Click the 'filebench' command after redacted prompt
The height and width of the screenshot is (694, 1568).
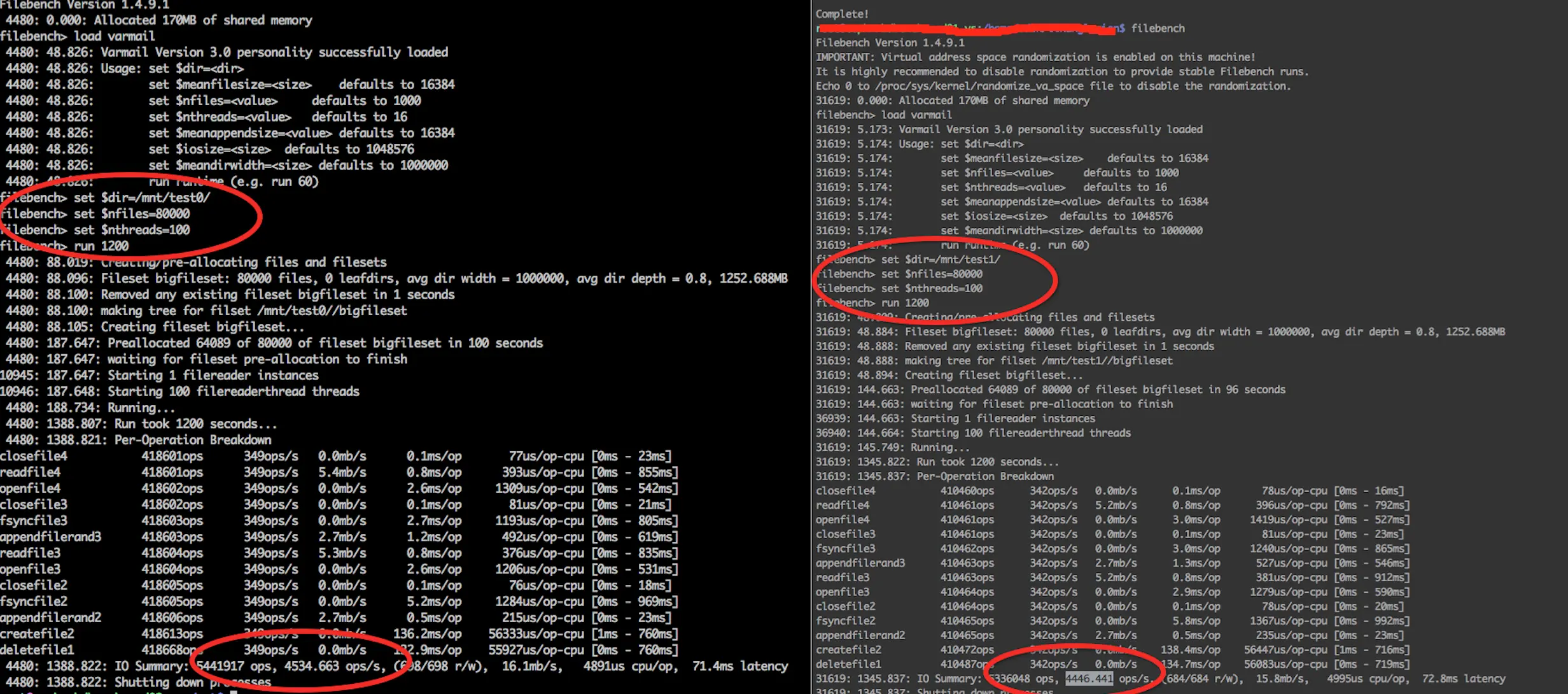(1158, 28)
